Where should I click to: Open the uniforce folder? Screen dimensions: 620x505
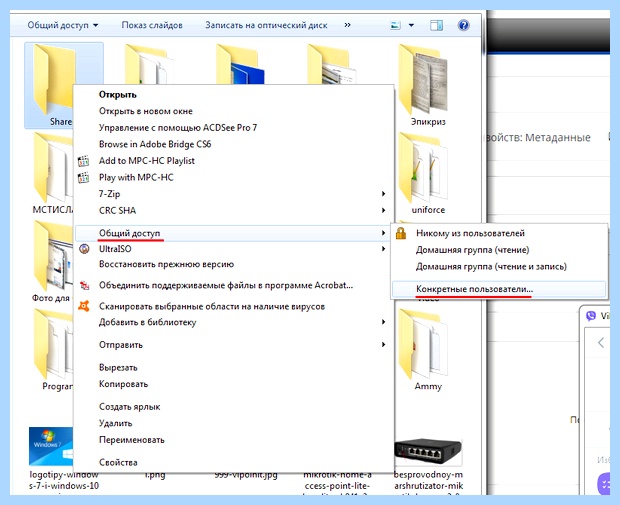click(425, 168)
